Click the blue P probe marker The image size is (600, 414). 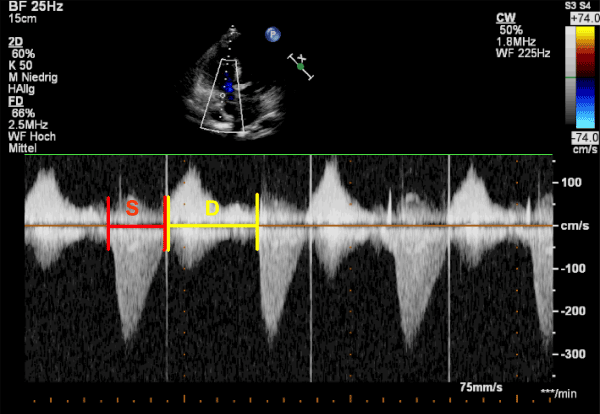pyautogui.click(x=271, y=34)
